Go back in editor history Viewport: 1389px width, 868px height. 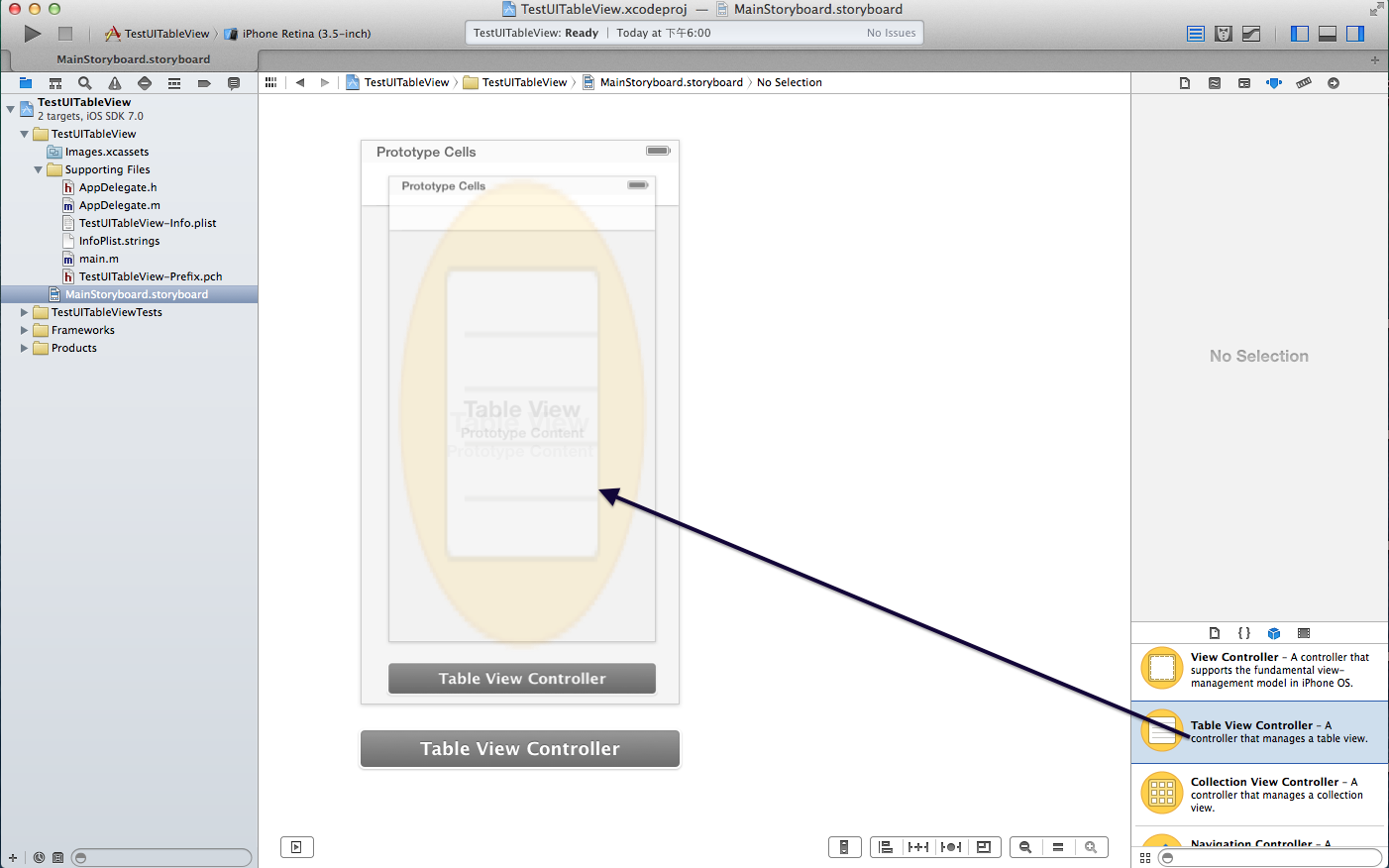point(299,82)
